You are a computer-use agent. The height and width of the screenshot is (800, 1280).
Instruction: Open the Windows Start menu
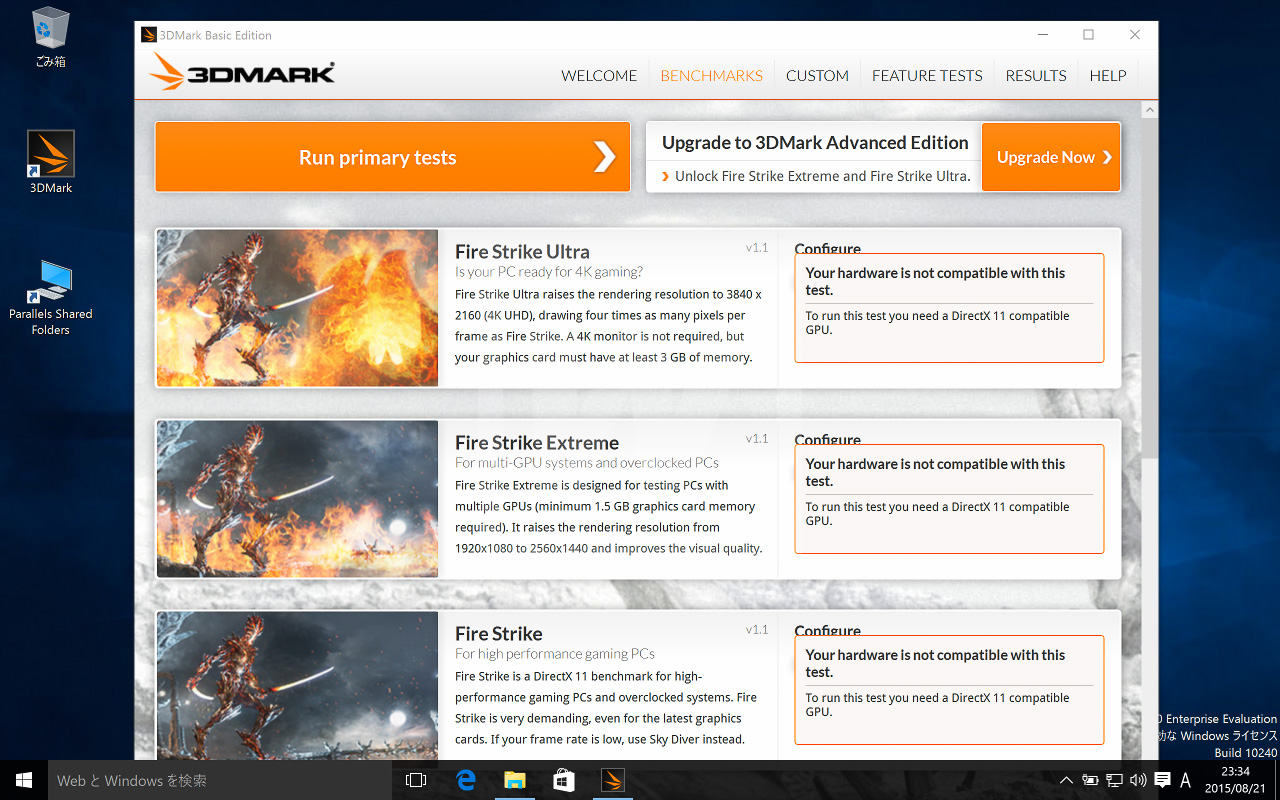pyautogui.click(x=24, y=780)
